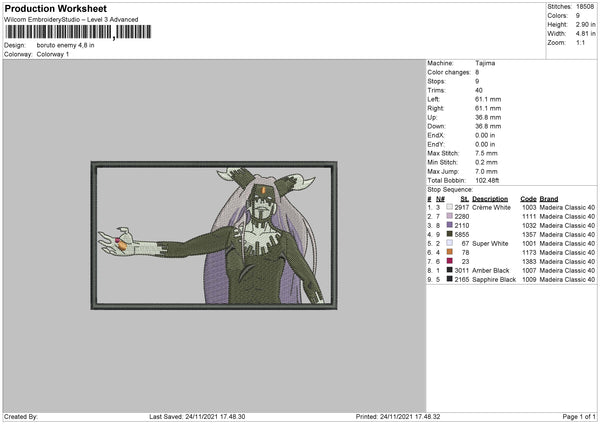Select the 'Crème White' description

pos(491,207)
